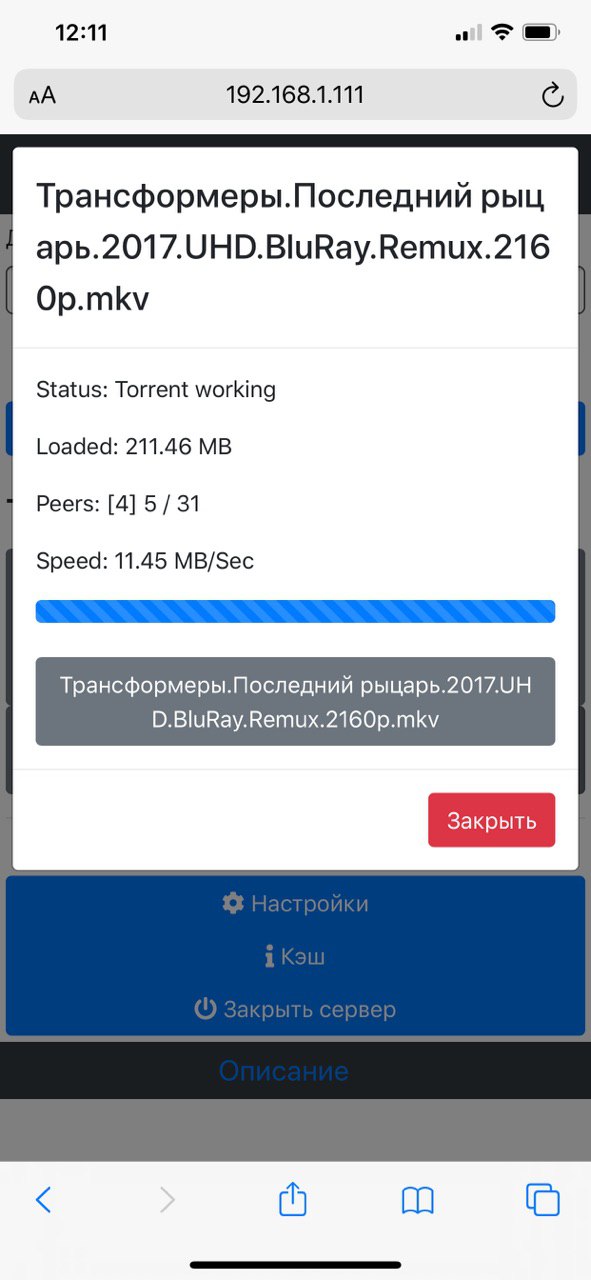Open the Кэш menu item
Viewport: 591px width, 1280px height.
tap(295, 957)
